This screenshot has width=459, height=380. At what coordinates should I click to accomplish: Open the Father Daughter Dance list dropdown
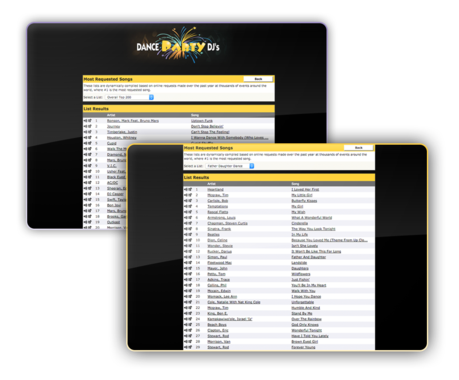click(x=230, y=166)
